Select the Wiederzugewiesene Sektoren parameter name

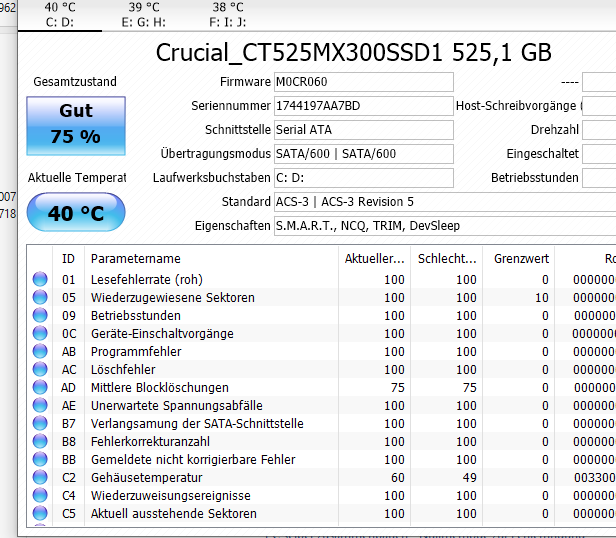[173, 297]
